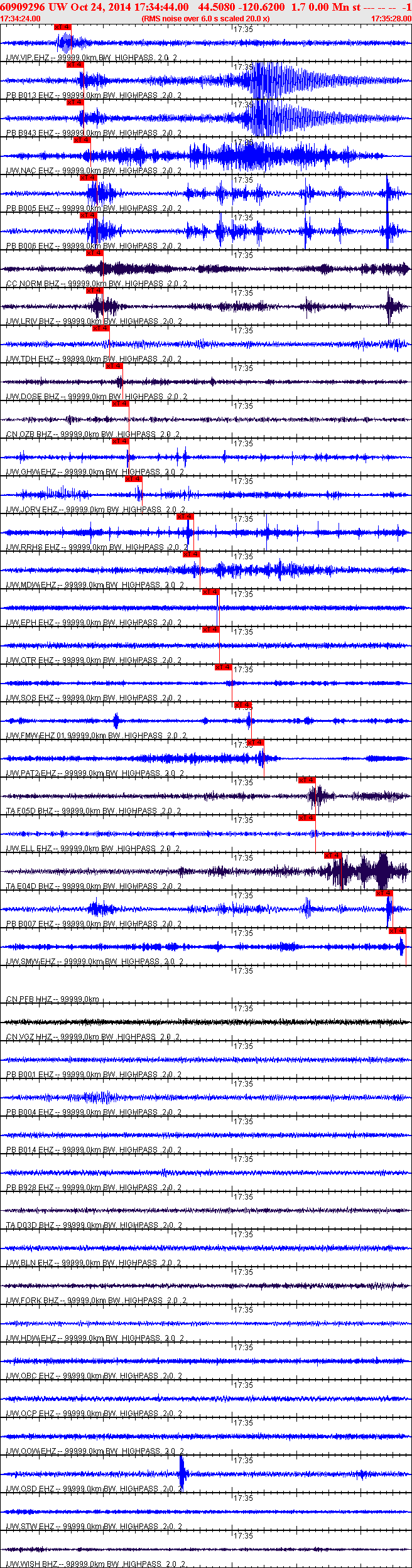Screen dimensions: 412x1568
Task: Select the PB B001 EHZ station label
Action: pyautogui.click(x=94, y=1075)
